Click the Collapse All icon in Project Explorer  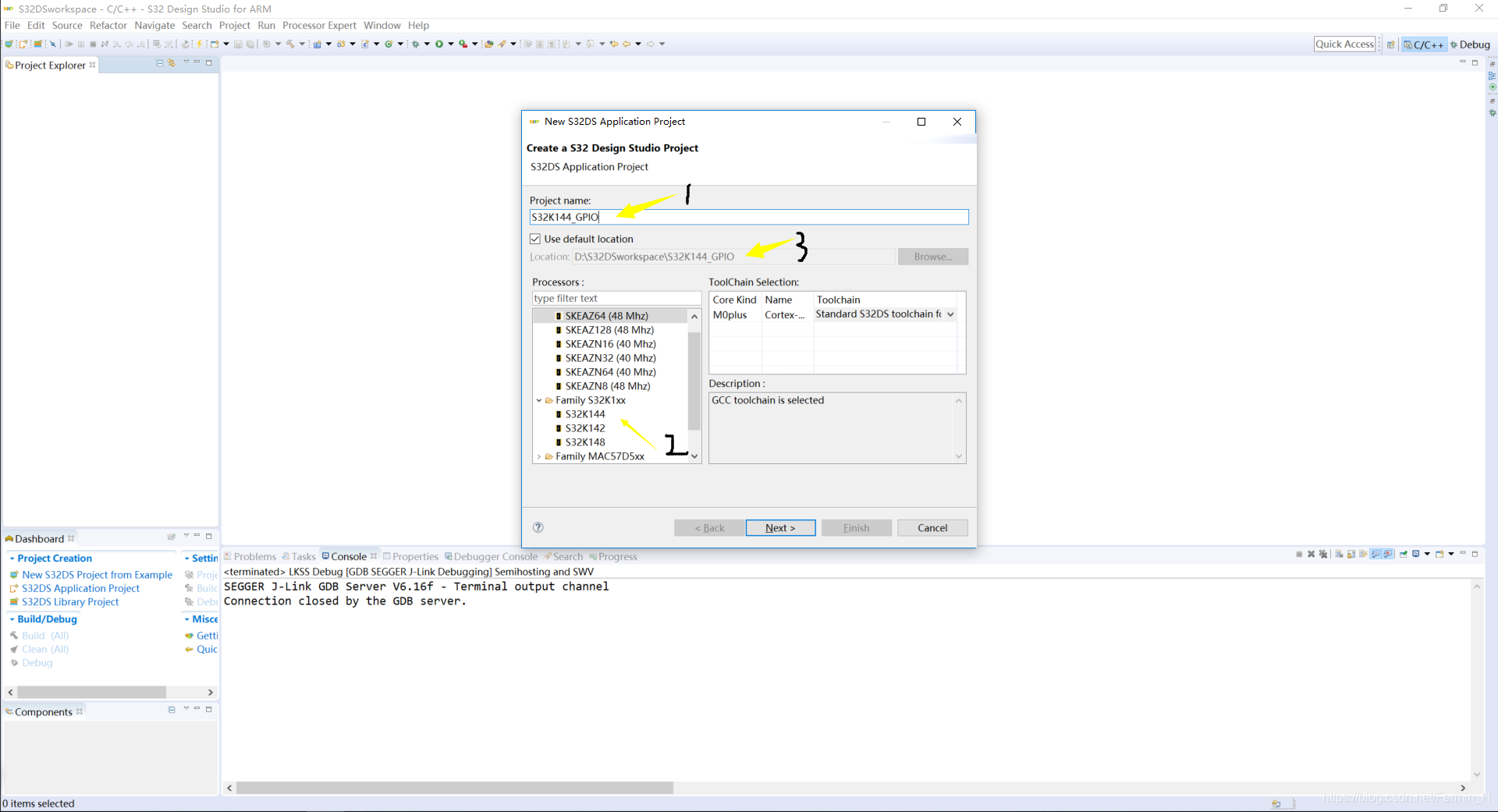click(x=160, y=63)
